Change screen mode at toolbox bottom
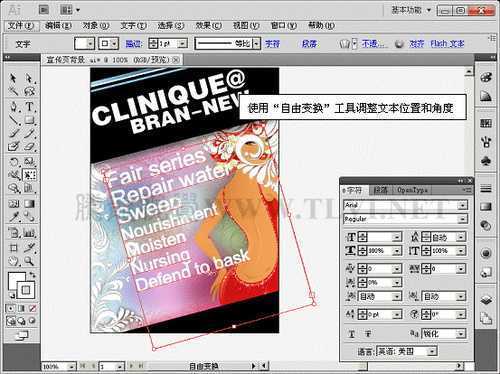 click(x=22, y=336)
